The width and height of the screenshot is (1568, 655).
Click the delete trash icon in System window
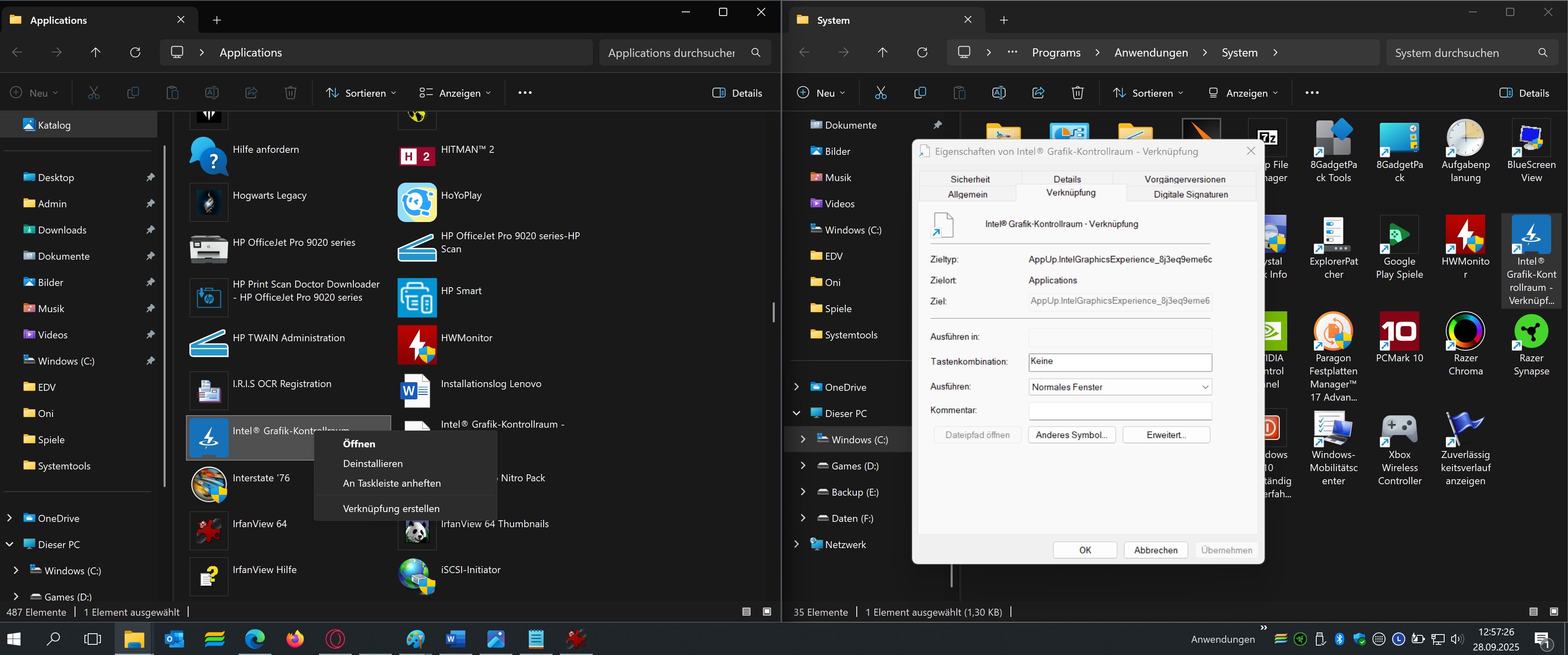click(1077, 93)
